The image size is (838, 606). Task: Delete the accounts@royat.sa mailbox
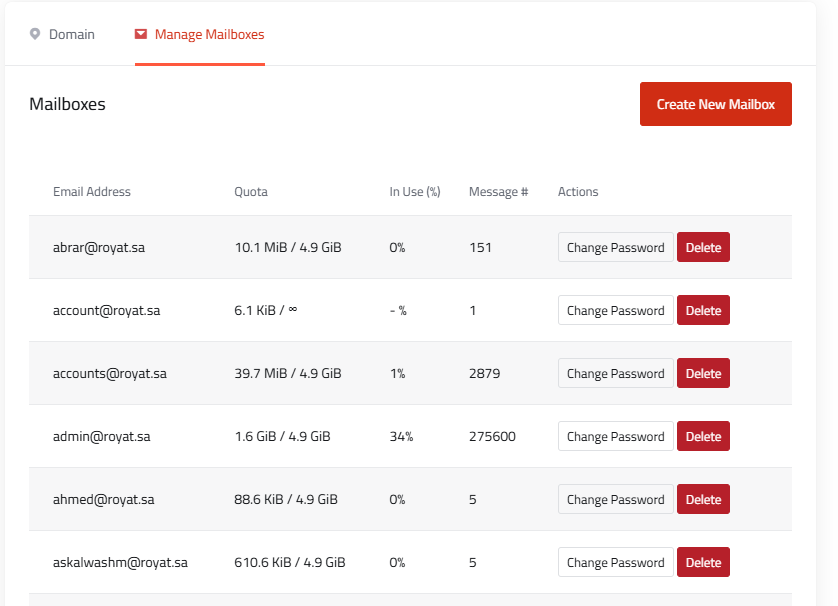(x=703, y=373)
